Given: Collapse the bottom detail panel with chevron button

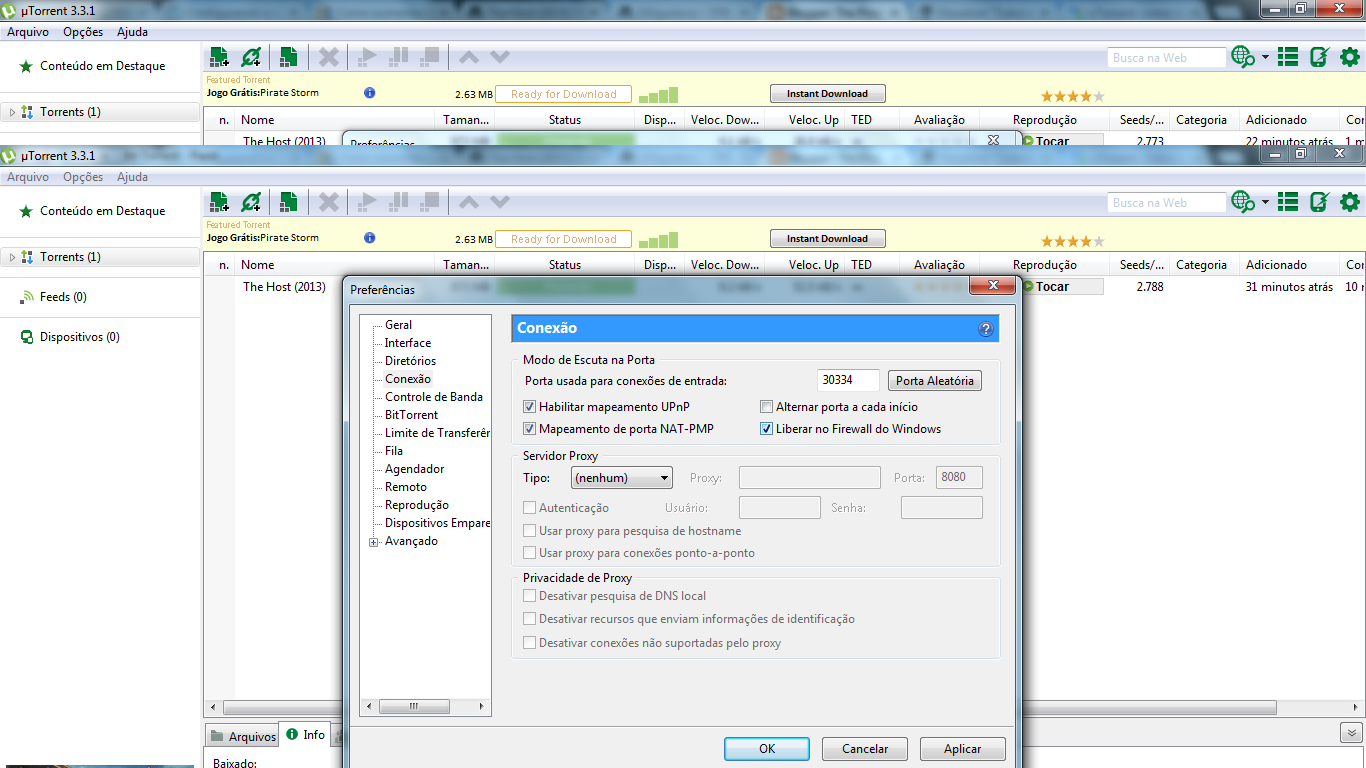Looking at the screenshot, I should [x=1350, y=733].
